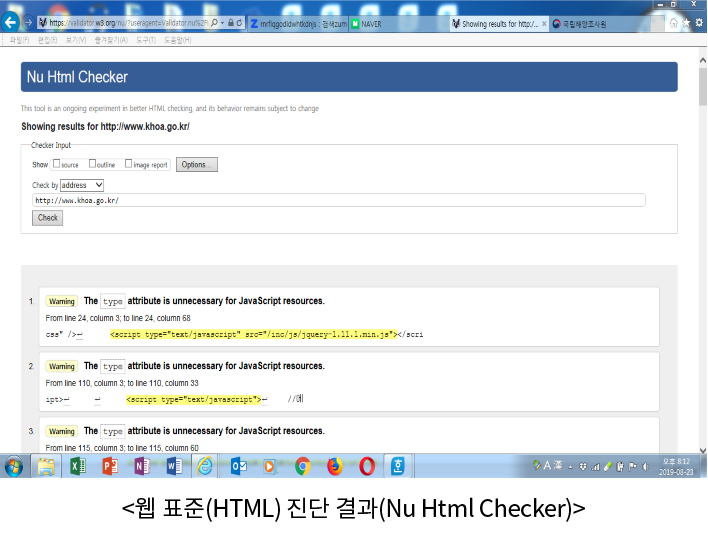The width and height of the screenshot is (708, 542).
Task: Show hidden tray icons arrow
Action: click(x=570, y=467)
